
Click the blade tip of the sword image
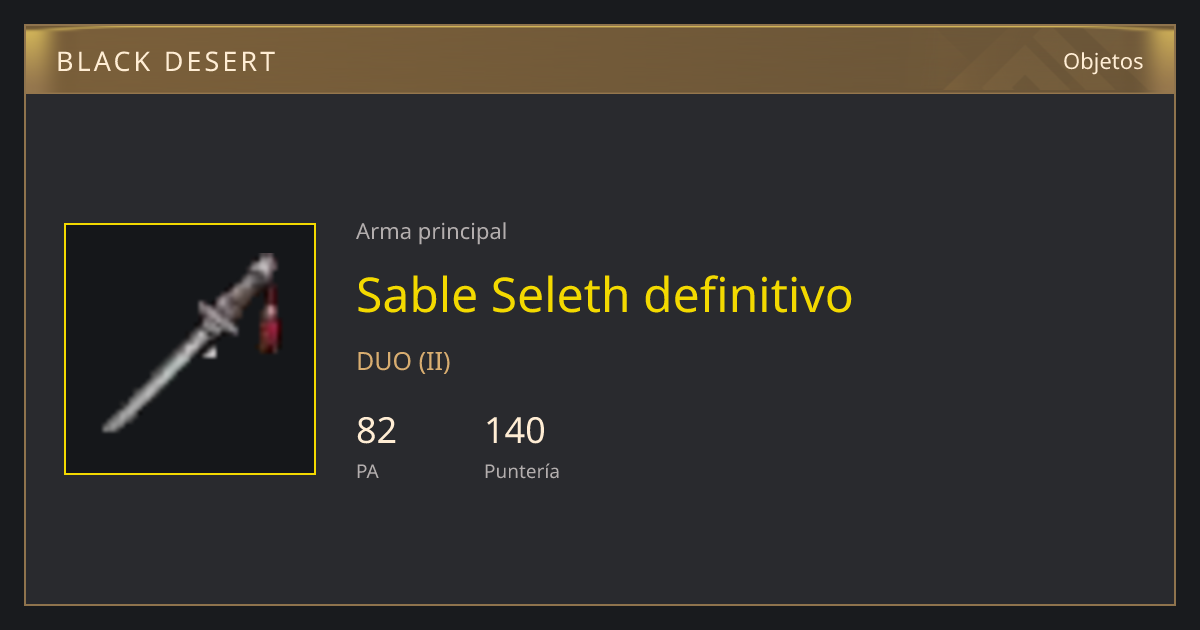[112, 426]
